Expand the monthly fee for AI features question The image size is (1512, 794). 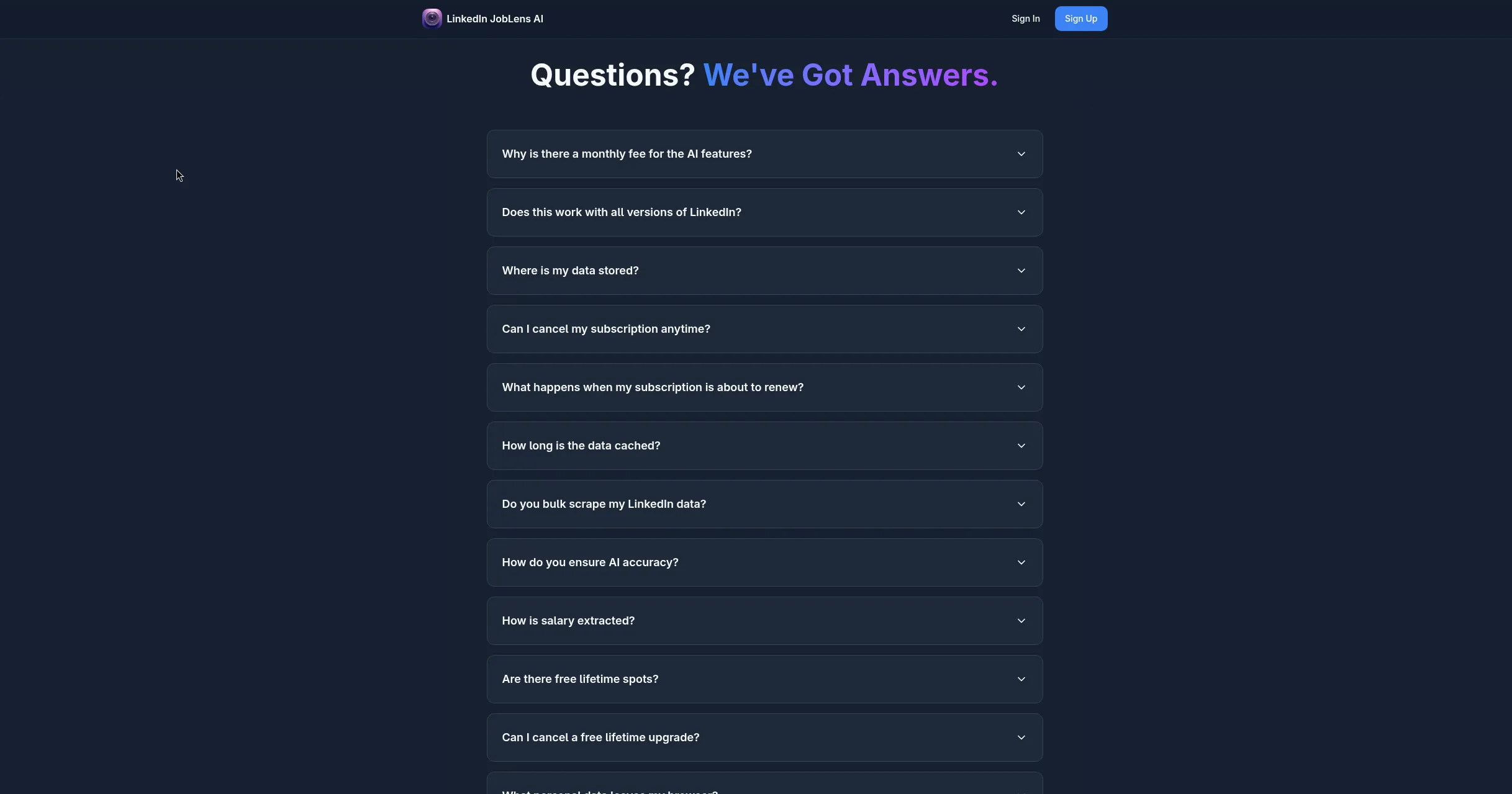click(x=627, y=154)
